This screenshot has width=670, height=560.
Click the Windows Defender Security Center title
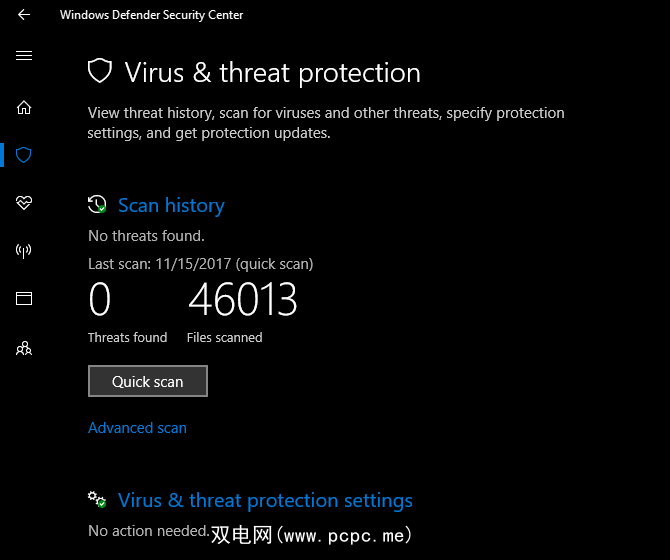151,15
